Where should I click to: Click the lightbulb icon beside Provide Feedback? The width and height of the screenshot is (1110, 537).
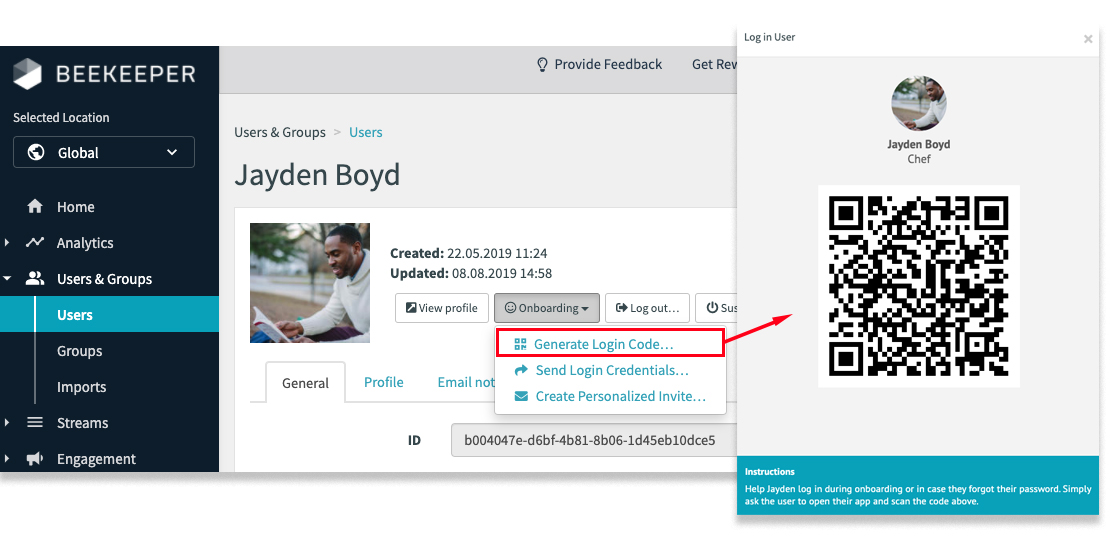click(543, 64)
